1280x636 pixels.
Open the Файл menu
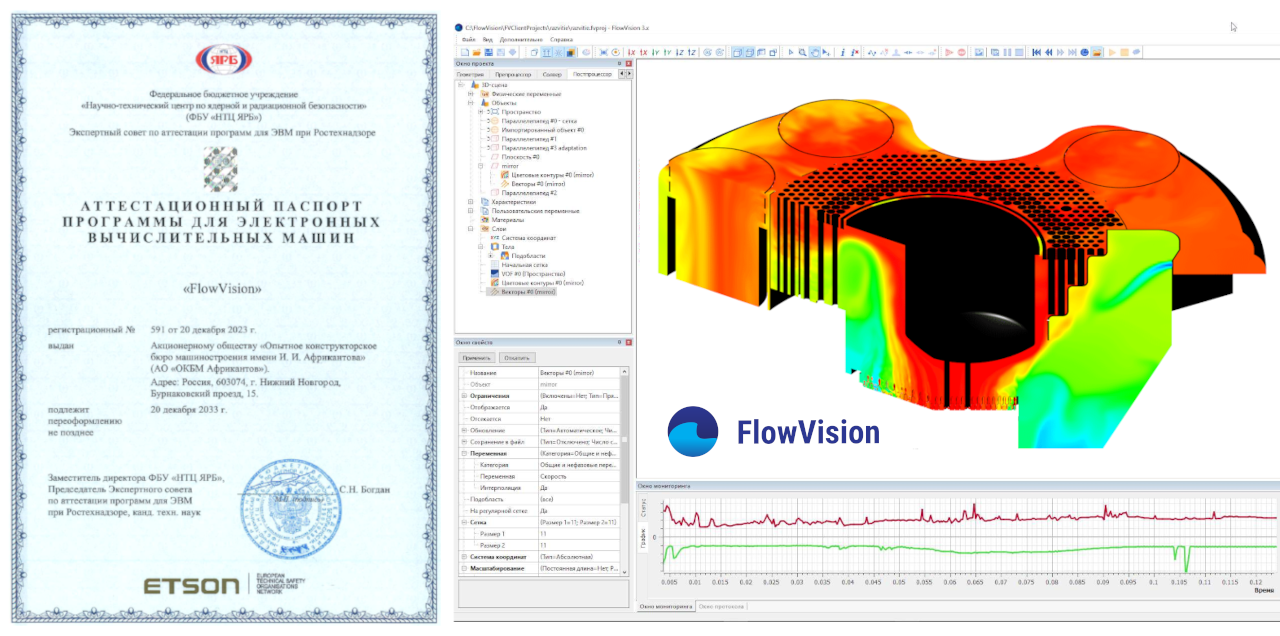tap(469, 39)
